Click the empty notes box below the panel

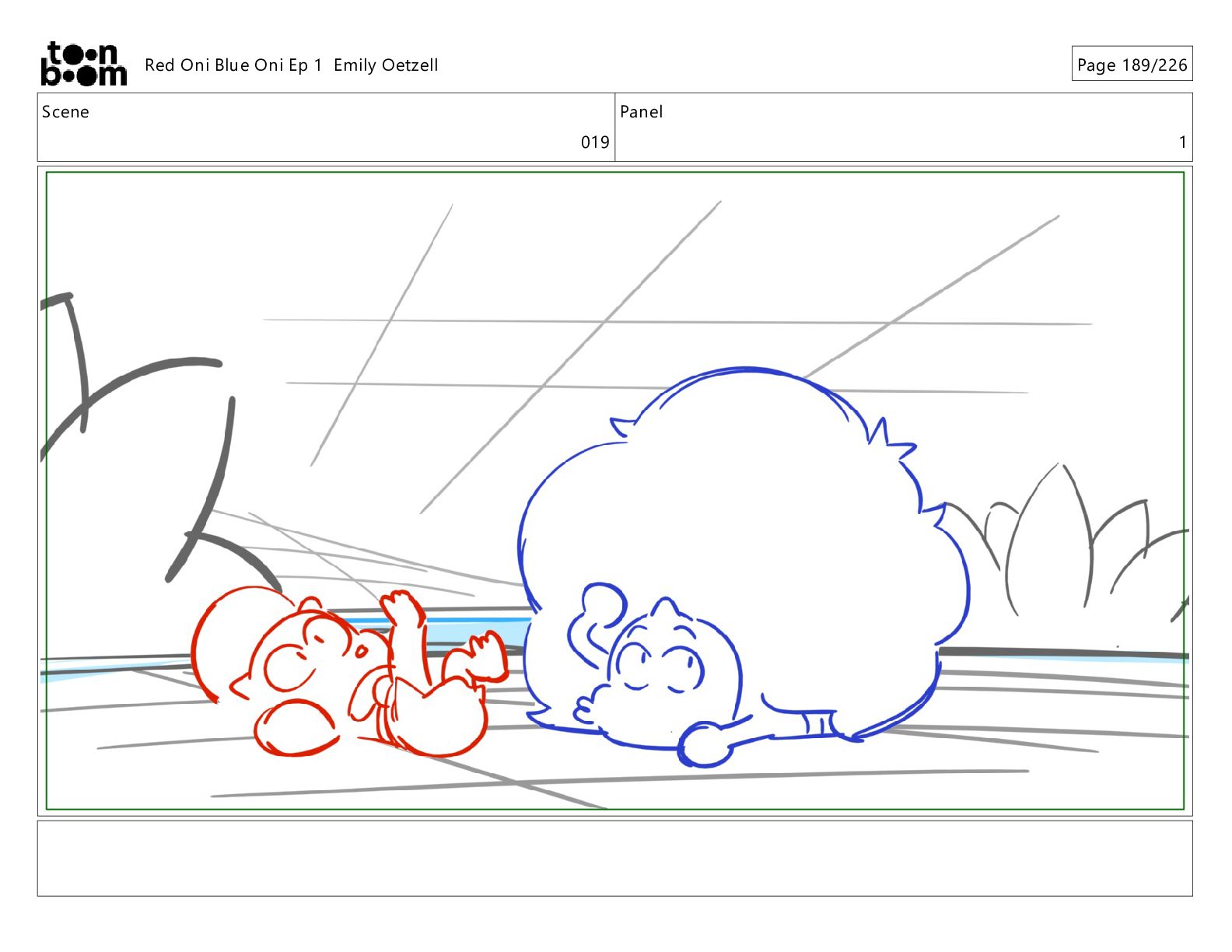615,859
